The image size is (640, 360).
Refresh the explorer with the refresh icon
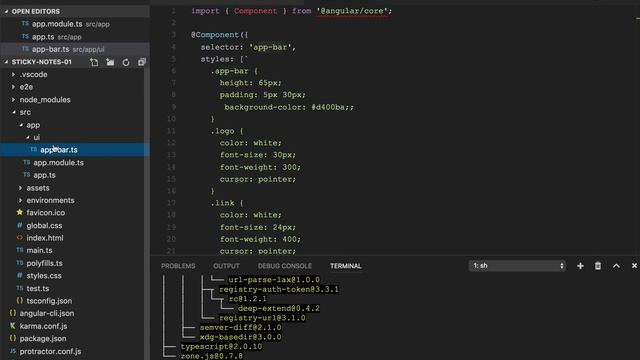pos(126,62)
